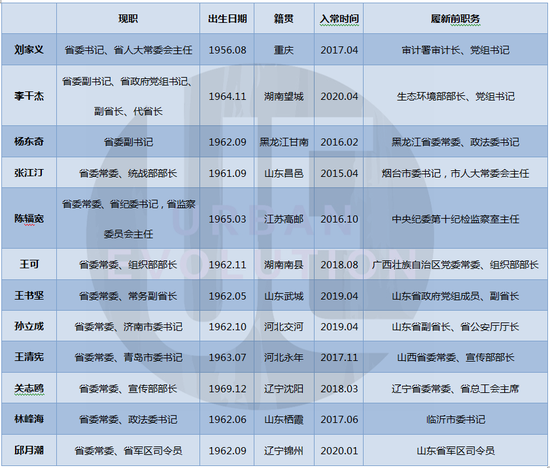Image resolution: width=550 pixels, height=468 pixels.
Task: Select the cell 山西省委常委、宣传部部长
Action: pos(455,357)
